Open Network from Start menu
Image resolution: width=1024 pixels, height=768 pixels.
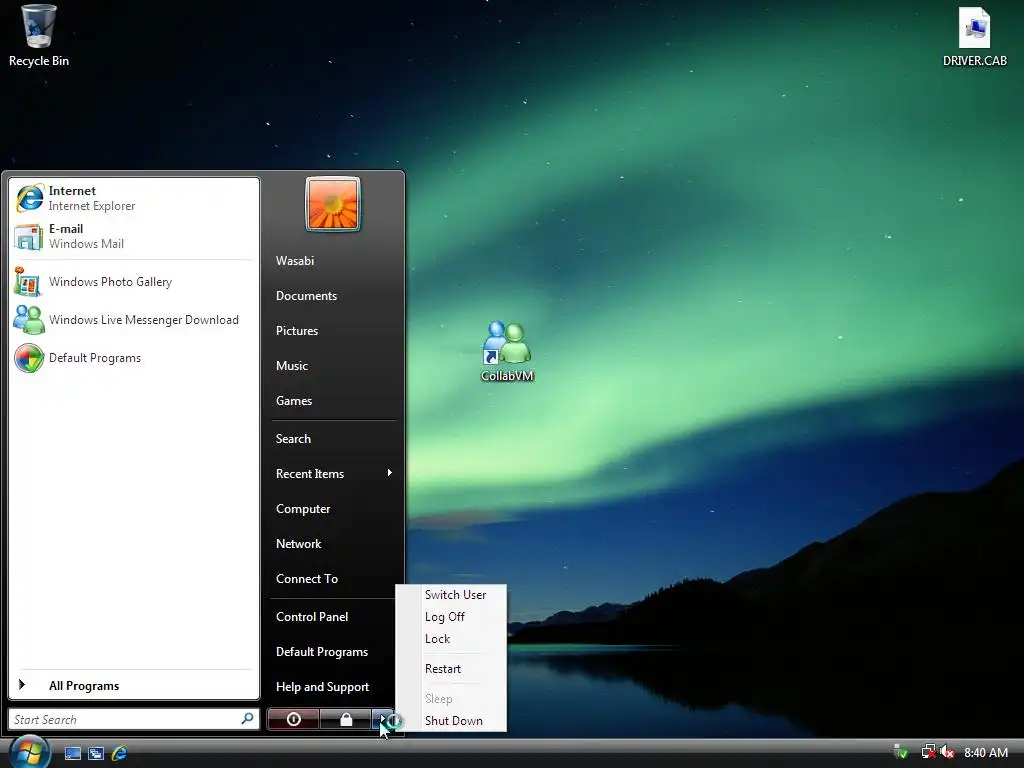click(298, 544)
